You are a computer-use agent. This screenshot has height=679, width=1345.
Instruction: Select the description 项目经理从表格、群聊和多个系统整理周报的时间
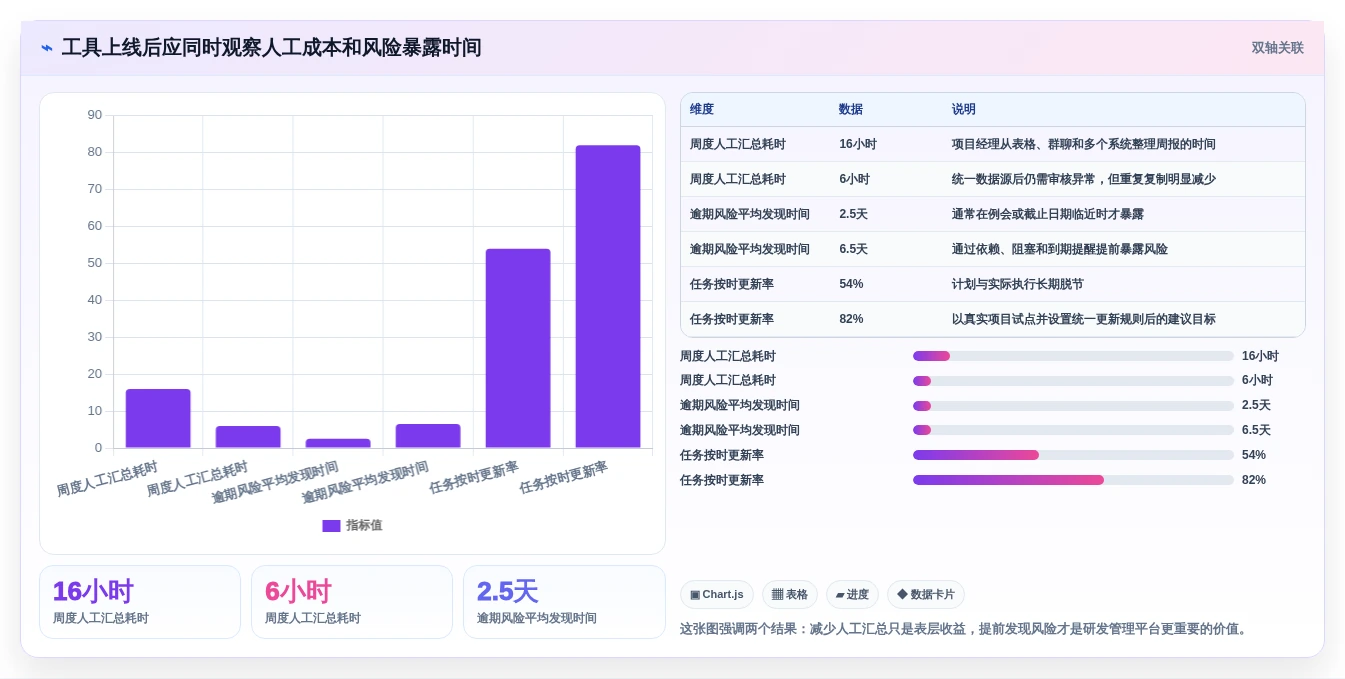1084,144
